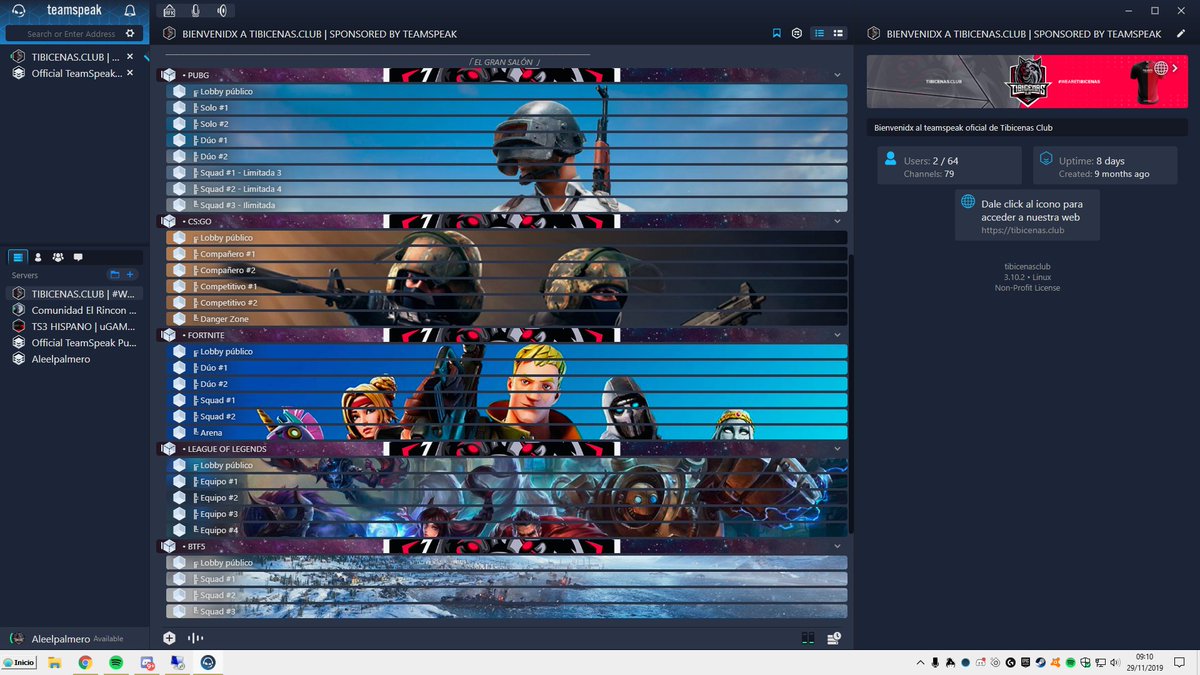Image resolution: width=1200 pixels, height=675 pixels.
Task: Edit server with the pencil icon
Action: tap(1181, 33)
